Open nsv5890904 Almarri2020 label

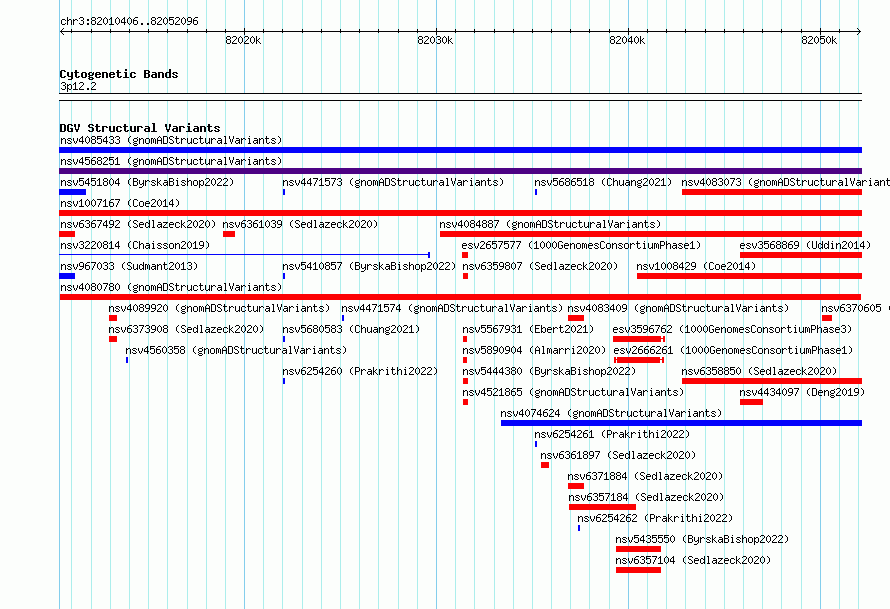click(534, 350)
